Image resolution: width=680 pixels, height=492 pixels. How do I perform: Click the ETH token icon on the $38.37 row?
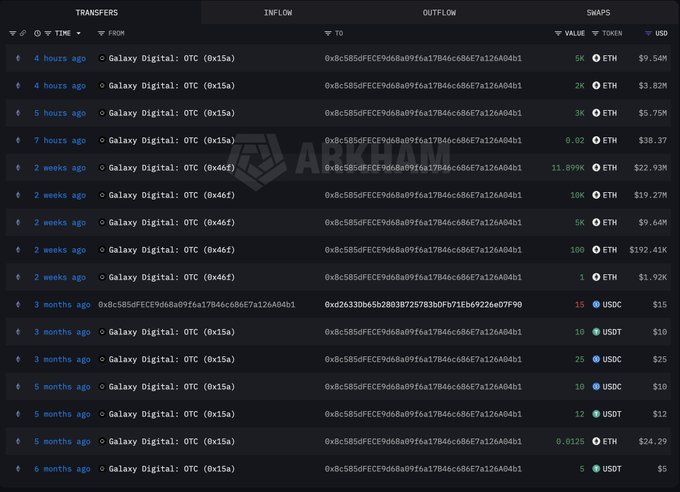coord(596,140)
